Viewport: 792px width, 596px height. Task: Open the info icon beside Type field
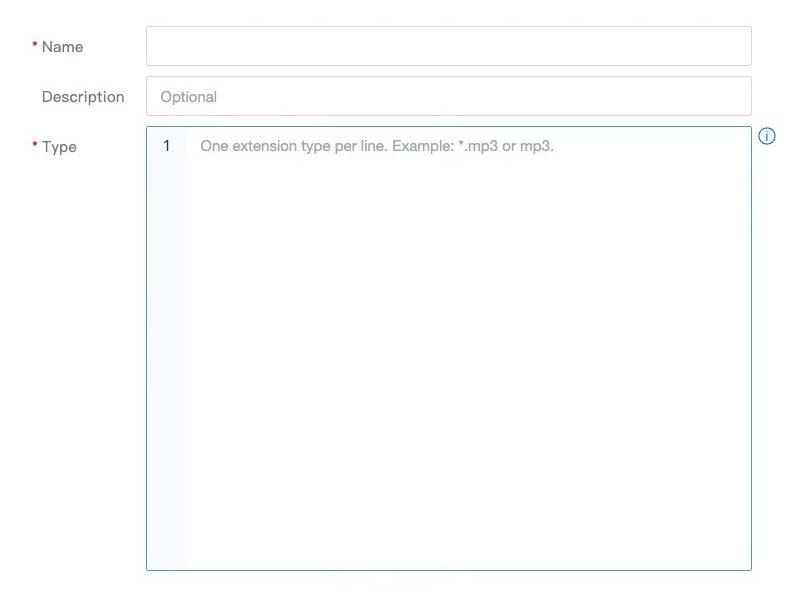pos(766,136)
